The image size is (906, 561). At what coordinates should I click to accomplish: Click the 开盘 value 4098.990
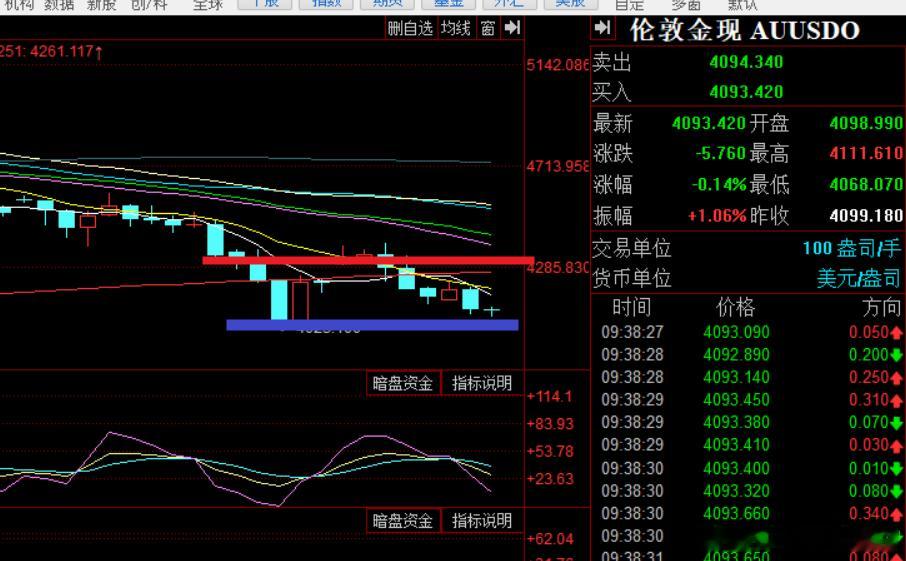[x=866, y=123]
